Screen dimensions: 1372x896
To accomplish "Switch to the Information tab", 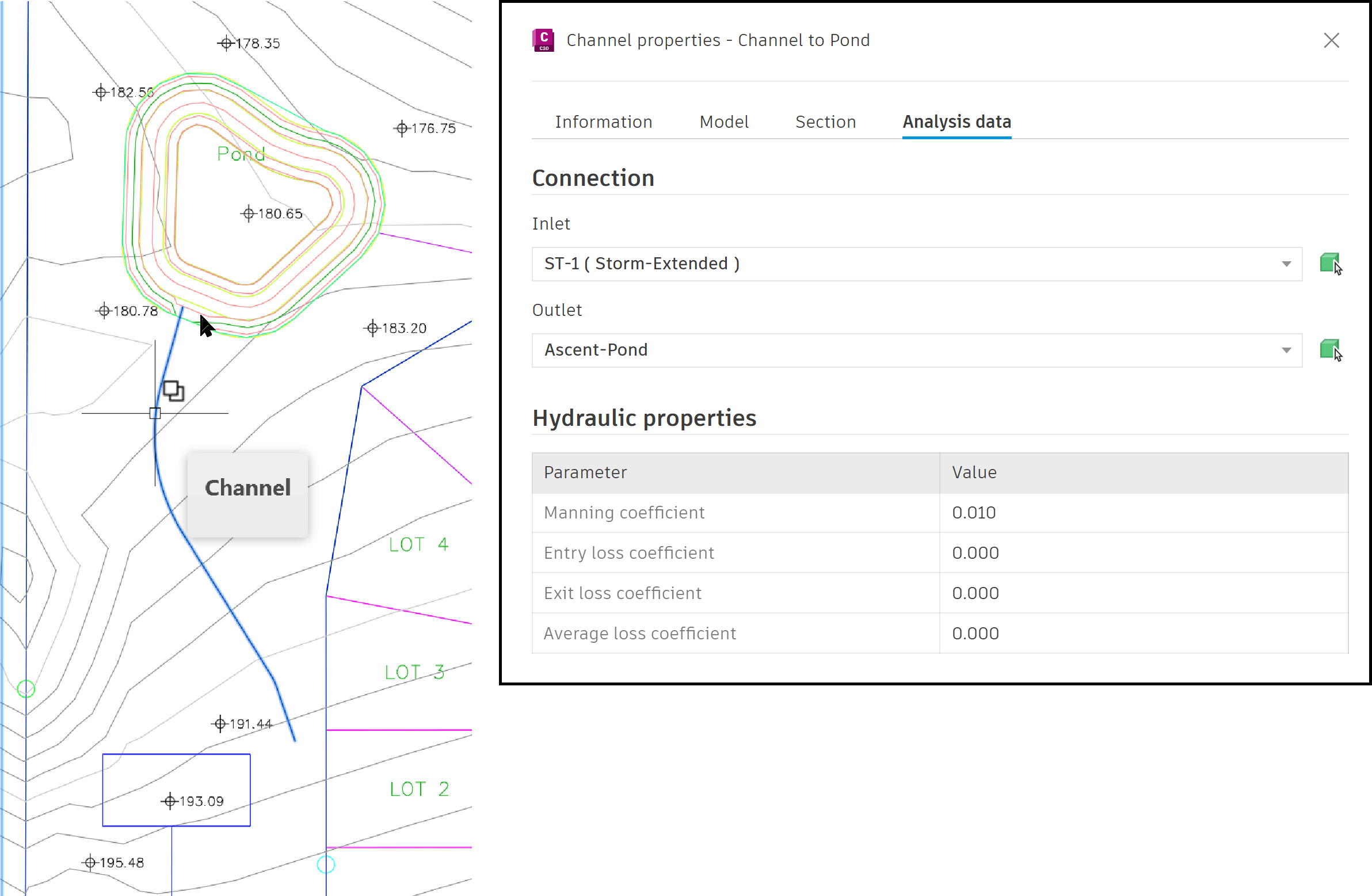I will [x=603, y=122].
